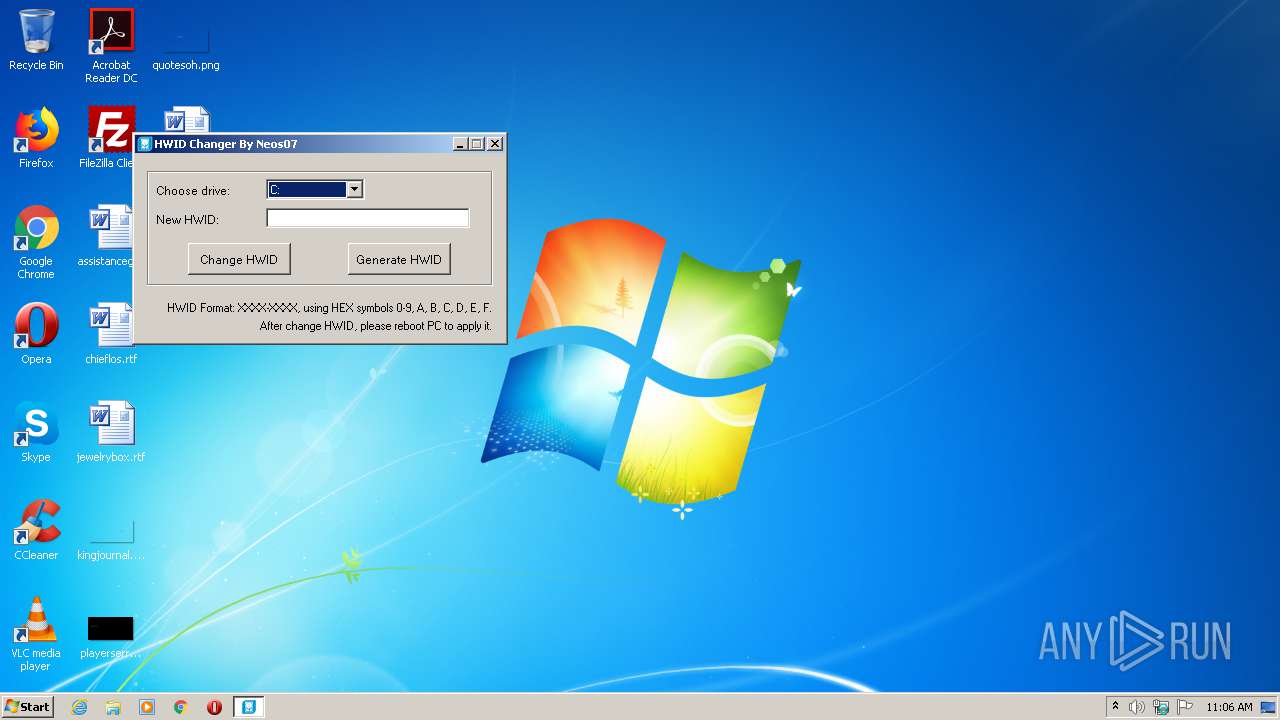This screenshot has width=1280, height=720.
Task: Click the 'New HWID:' label
Action: (187, 219)
